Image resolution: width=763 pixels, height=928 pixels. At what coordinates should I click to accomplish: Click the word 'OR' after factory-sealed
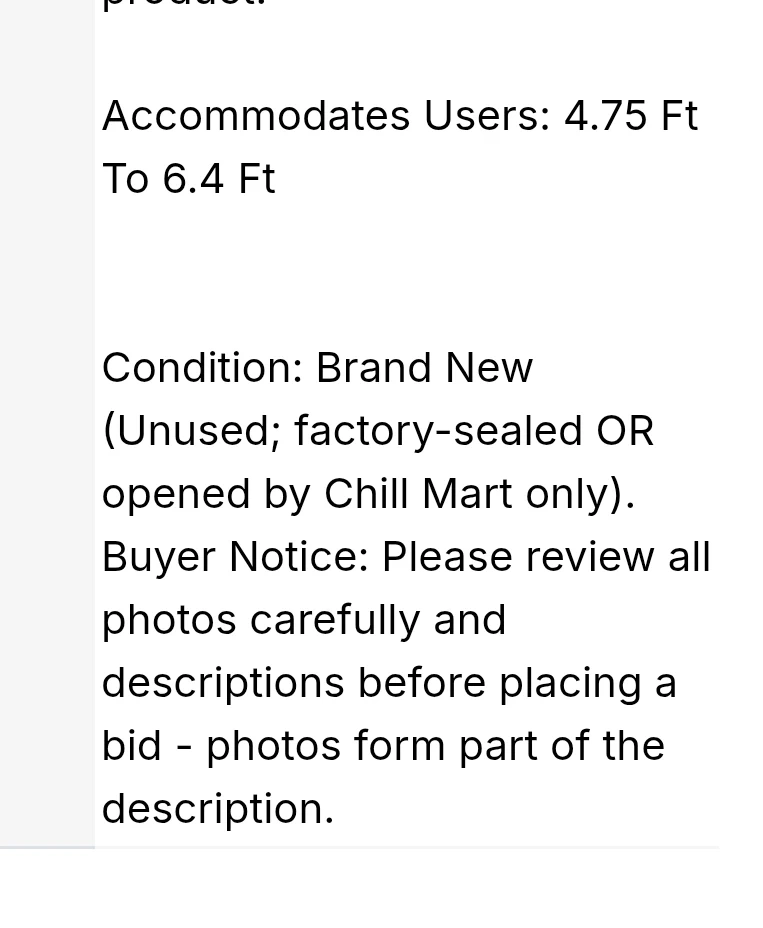pos(624,430)
